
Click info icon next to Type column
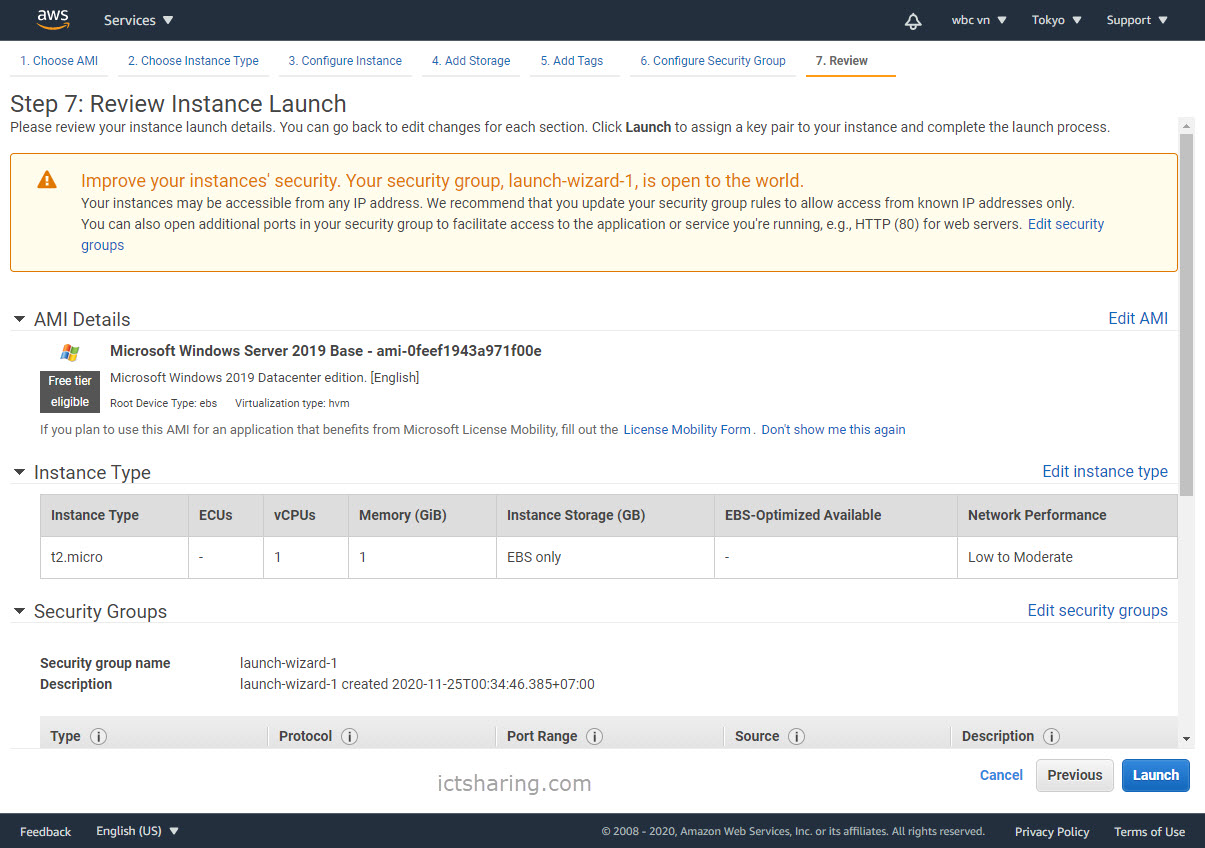coord(98,736)
